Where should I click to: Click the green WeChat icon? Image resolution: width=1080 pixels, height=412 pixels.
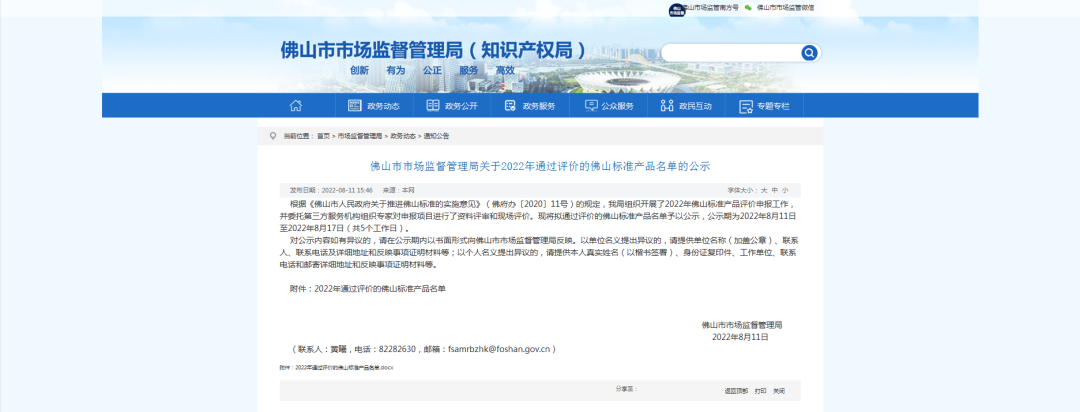749,8
